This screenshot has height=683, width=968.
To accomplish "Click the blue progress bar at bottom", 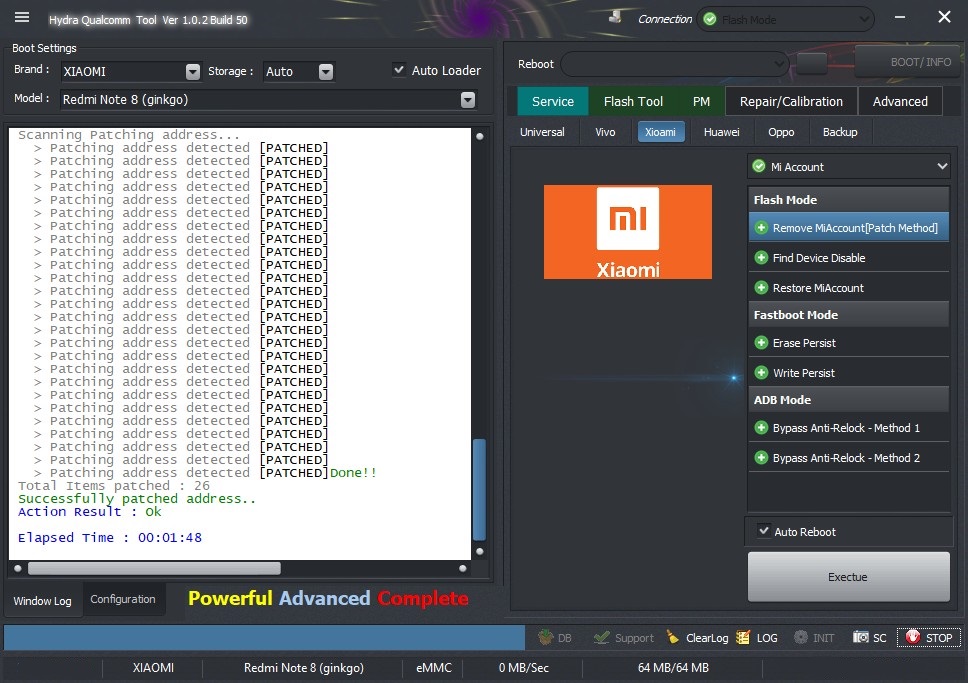I will pos(264,637).
